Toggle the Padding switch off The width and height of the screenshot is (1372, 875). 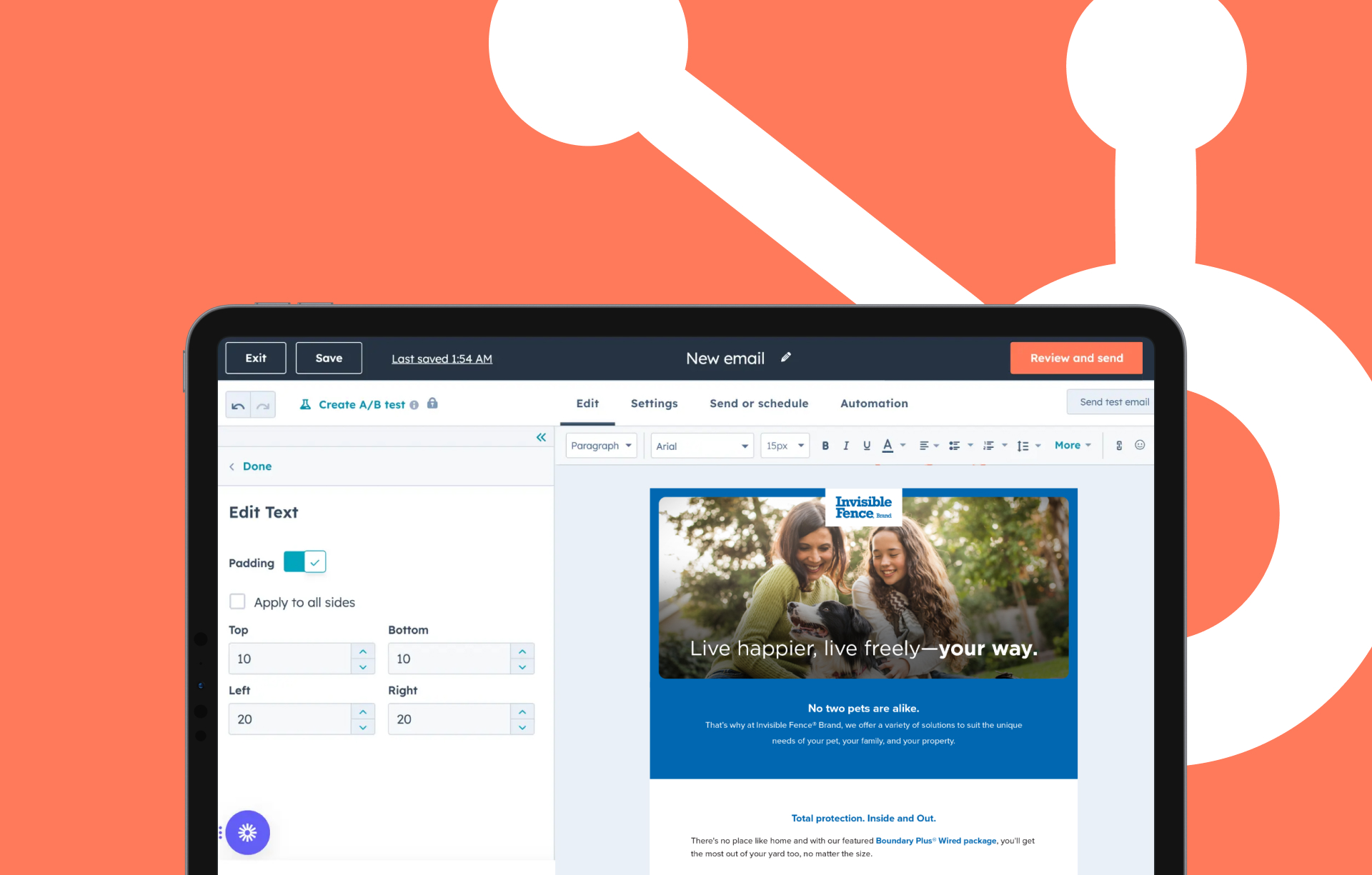pyautogui.click(x=305, y=562)
